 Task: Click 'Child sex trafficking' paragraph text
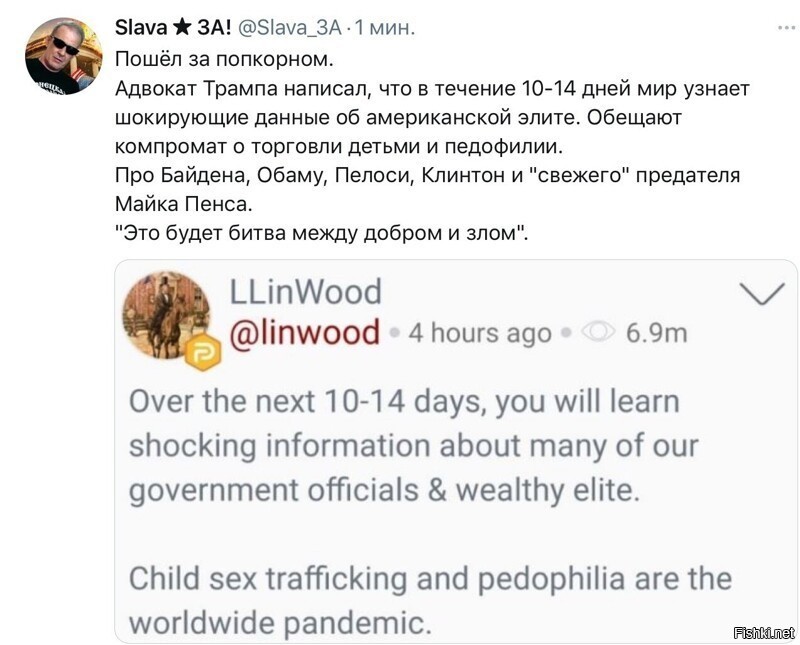268,579
